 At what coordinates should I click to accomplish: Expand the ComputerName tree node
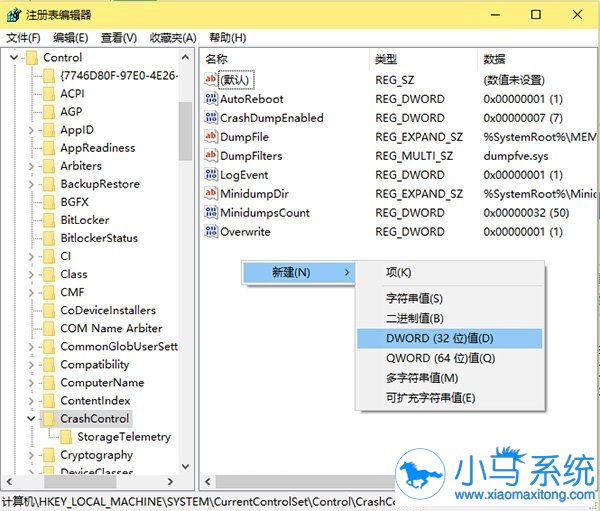pos(31,383)
